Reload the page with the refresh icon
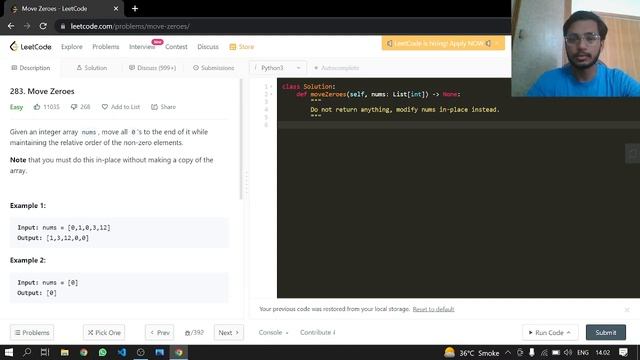 pos(43,26)
